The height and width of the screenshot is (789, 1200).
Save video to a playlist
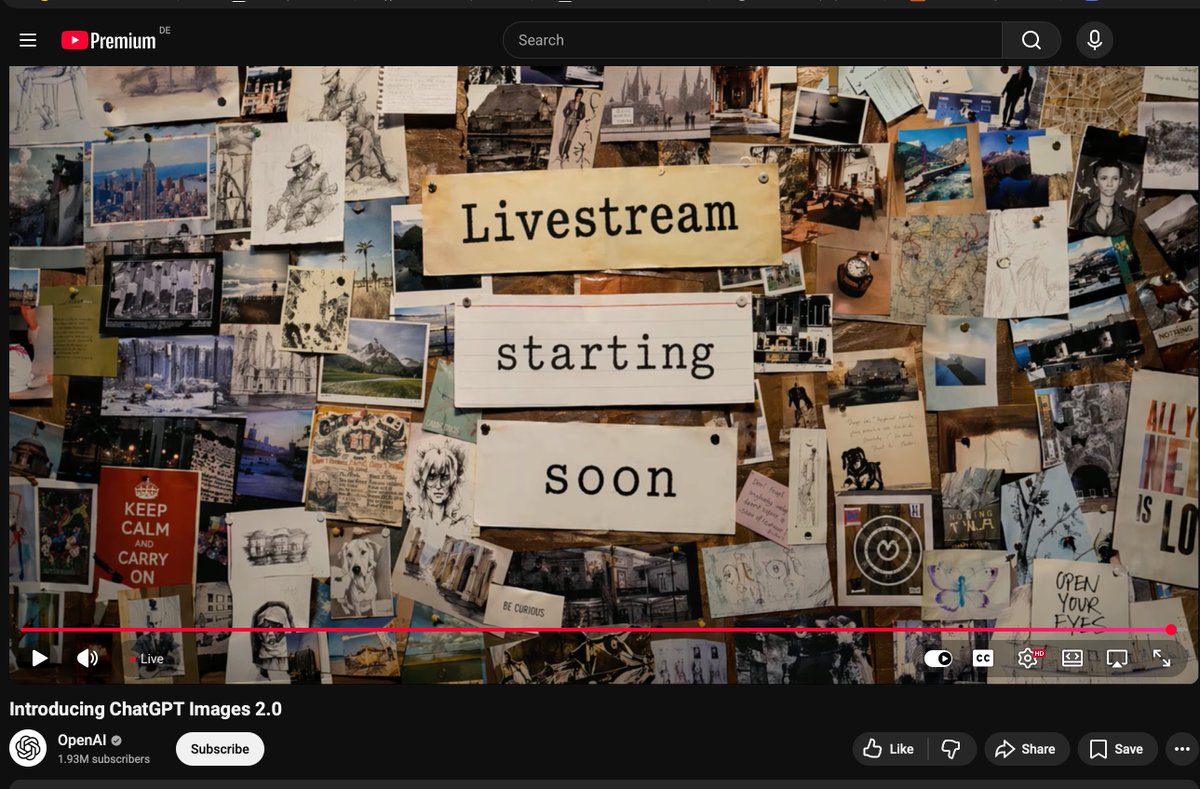click(x=1117, y=749)
